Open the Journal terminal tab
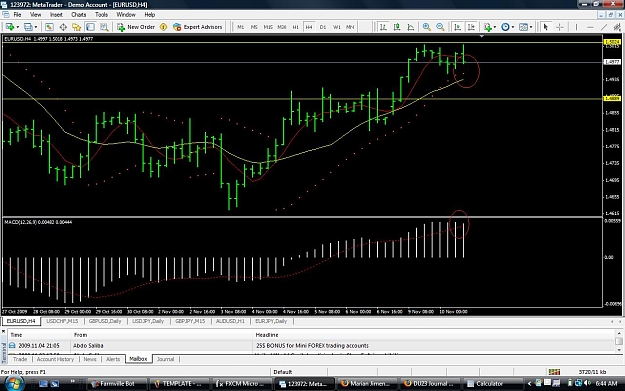Viewport: 625px width, 391px height. pos(165,359)
